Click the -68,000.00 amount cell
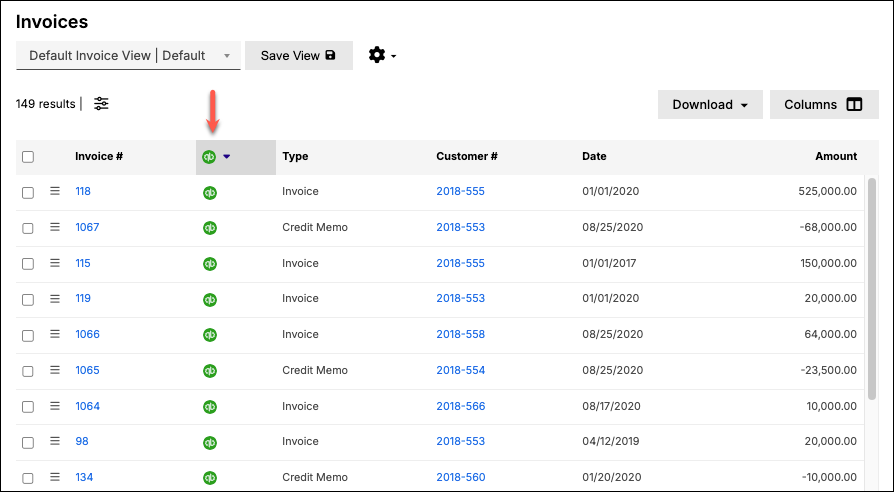The height and width of the screenshot is (492, 894). click(x=828, y=227)
